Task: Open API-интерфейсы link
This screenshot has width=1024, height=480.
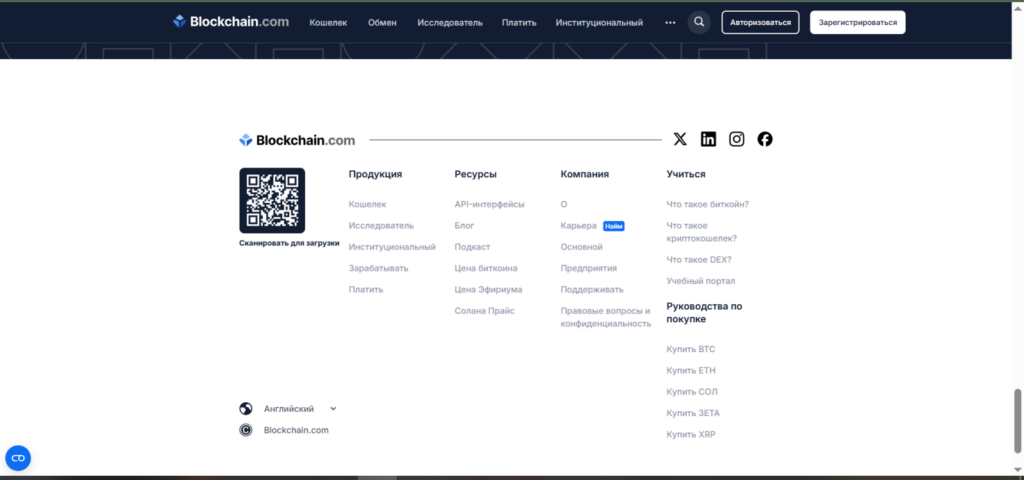Action: [x=489, y=204]
